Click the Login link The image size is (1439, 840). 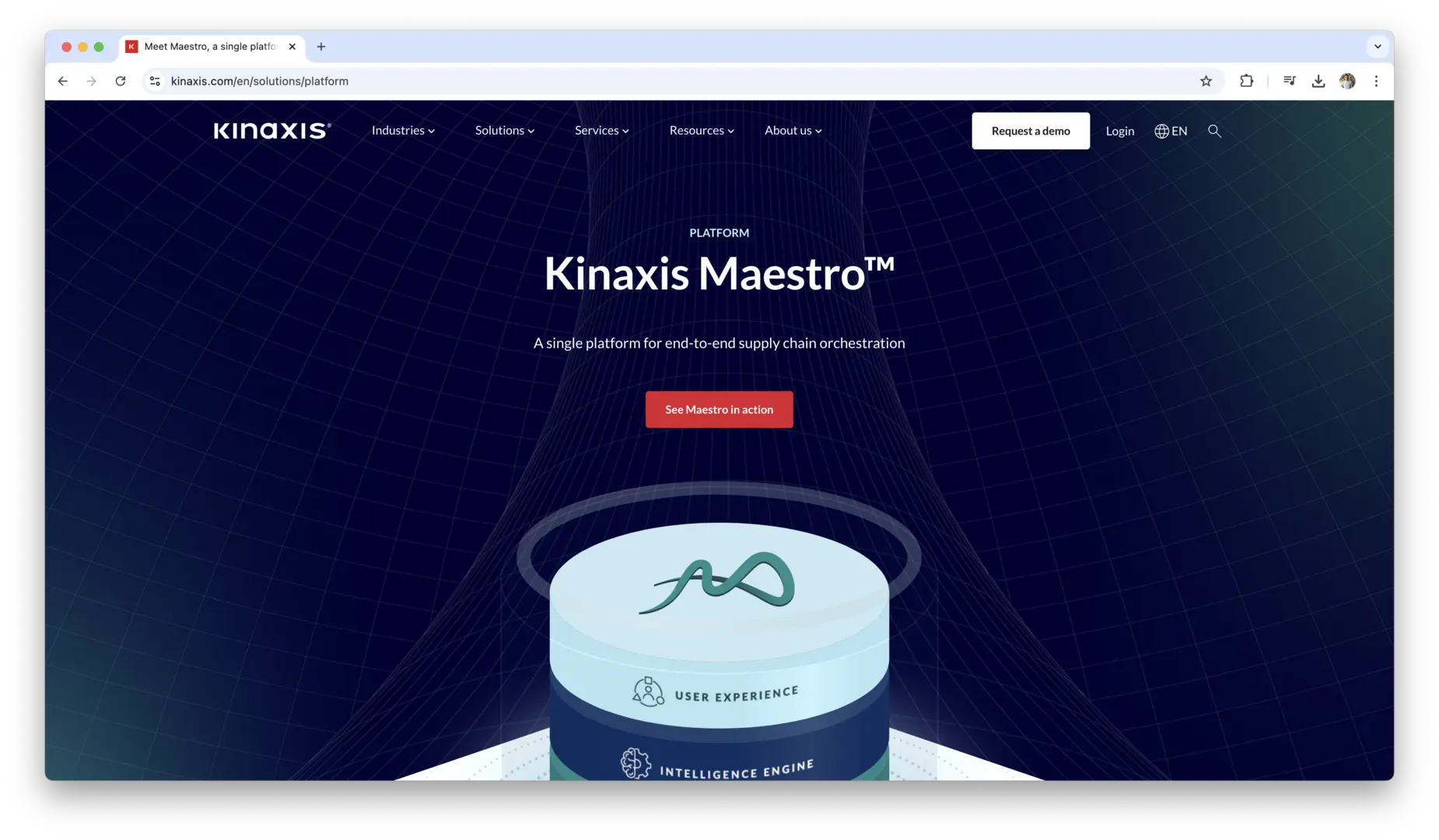(x=1120, y=131)
